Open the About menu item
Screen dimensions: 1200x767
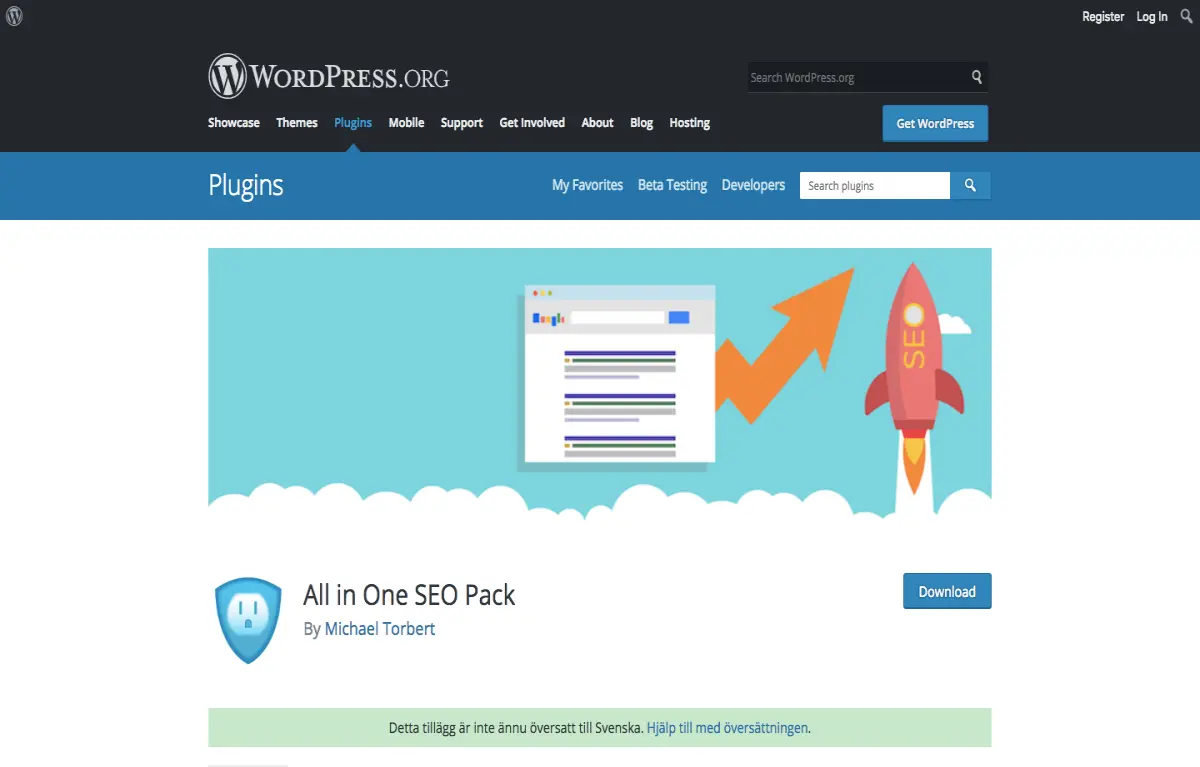(x=597, y=123)
